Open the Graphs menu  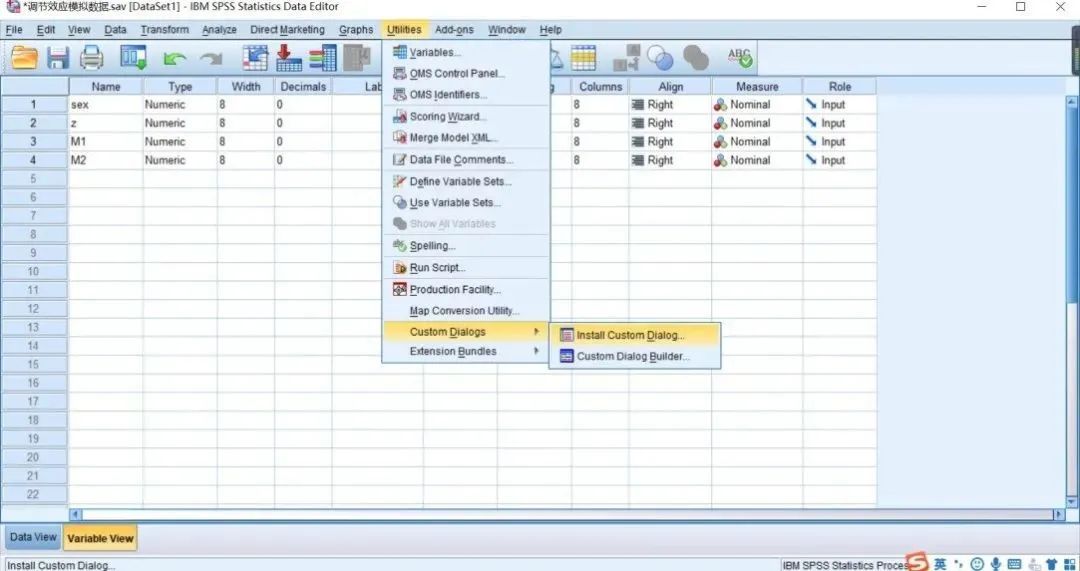click(355, 30)
